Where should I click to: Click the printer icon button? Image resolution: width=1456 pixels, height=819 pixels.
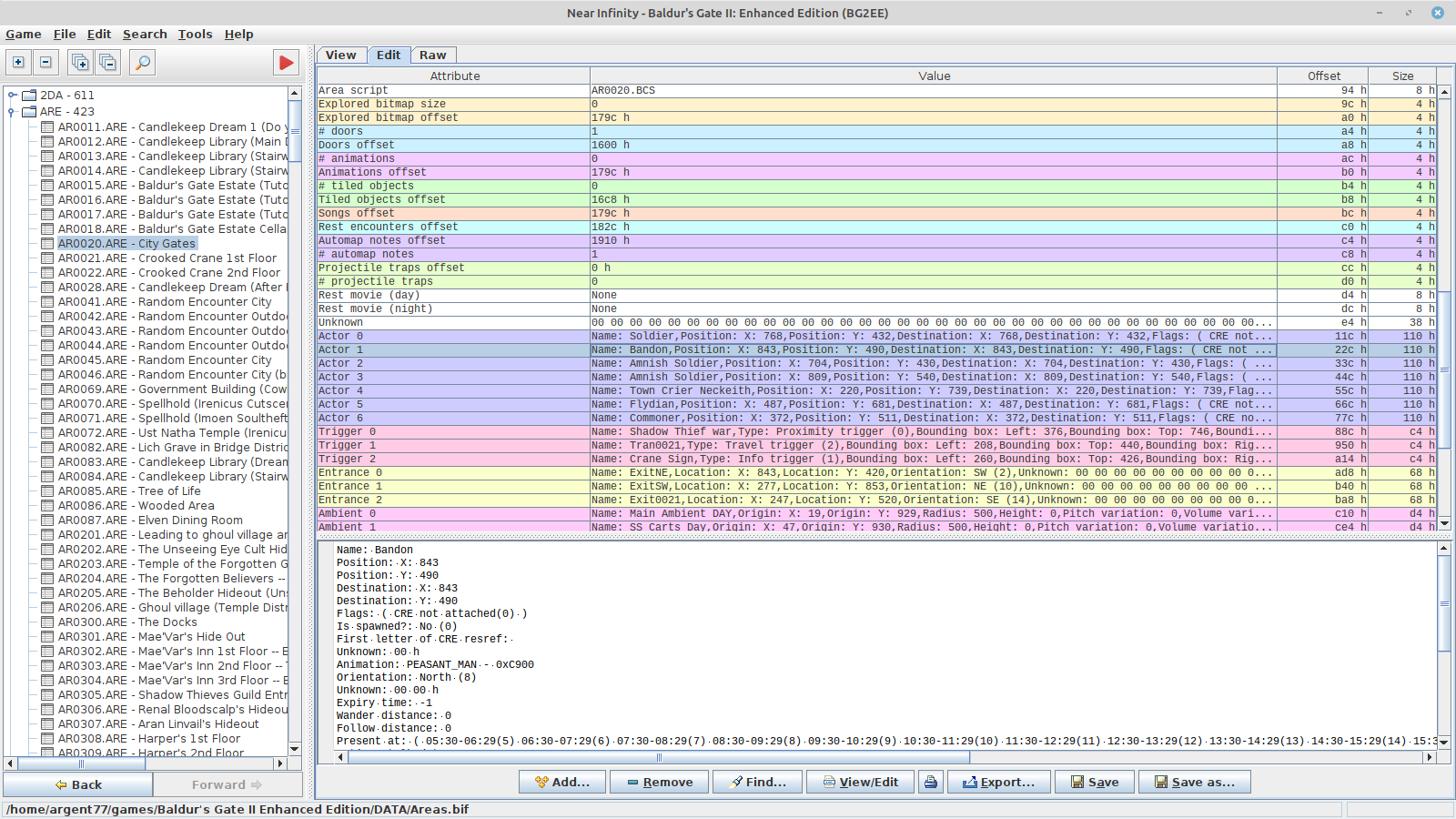(930, 782)
